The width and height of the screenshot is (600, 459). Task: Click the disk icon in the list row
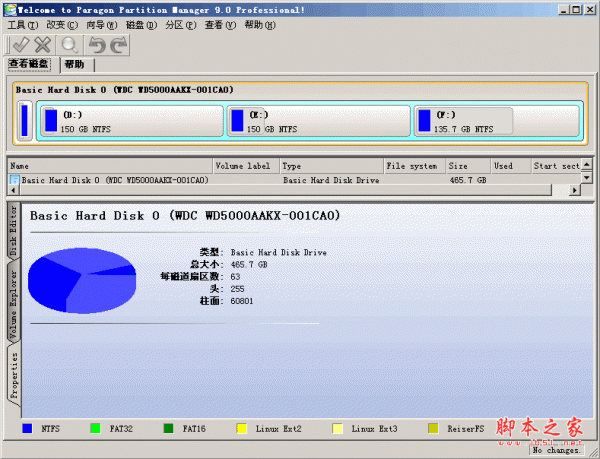click(x=15, y=180)
